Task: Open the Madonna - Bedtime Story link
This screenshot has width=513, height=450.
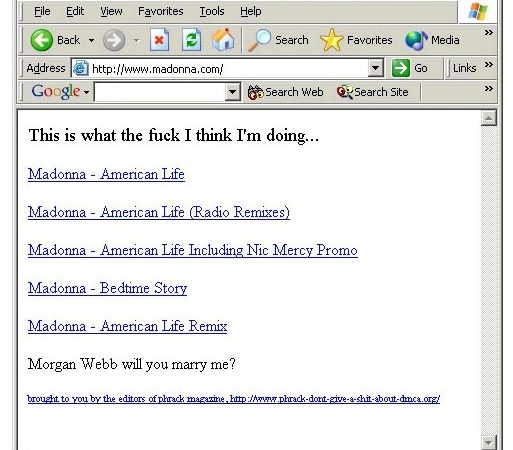Action: (x=107, y=288)
